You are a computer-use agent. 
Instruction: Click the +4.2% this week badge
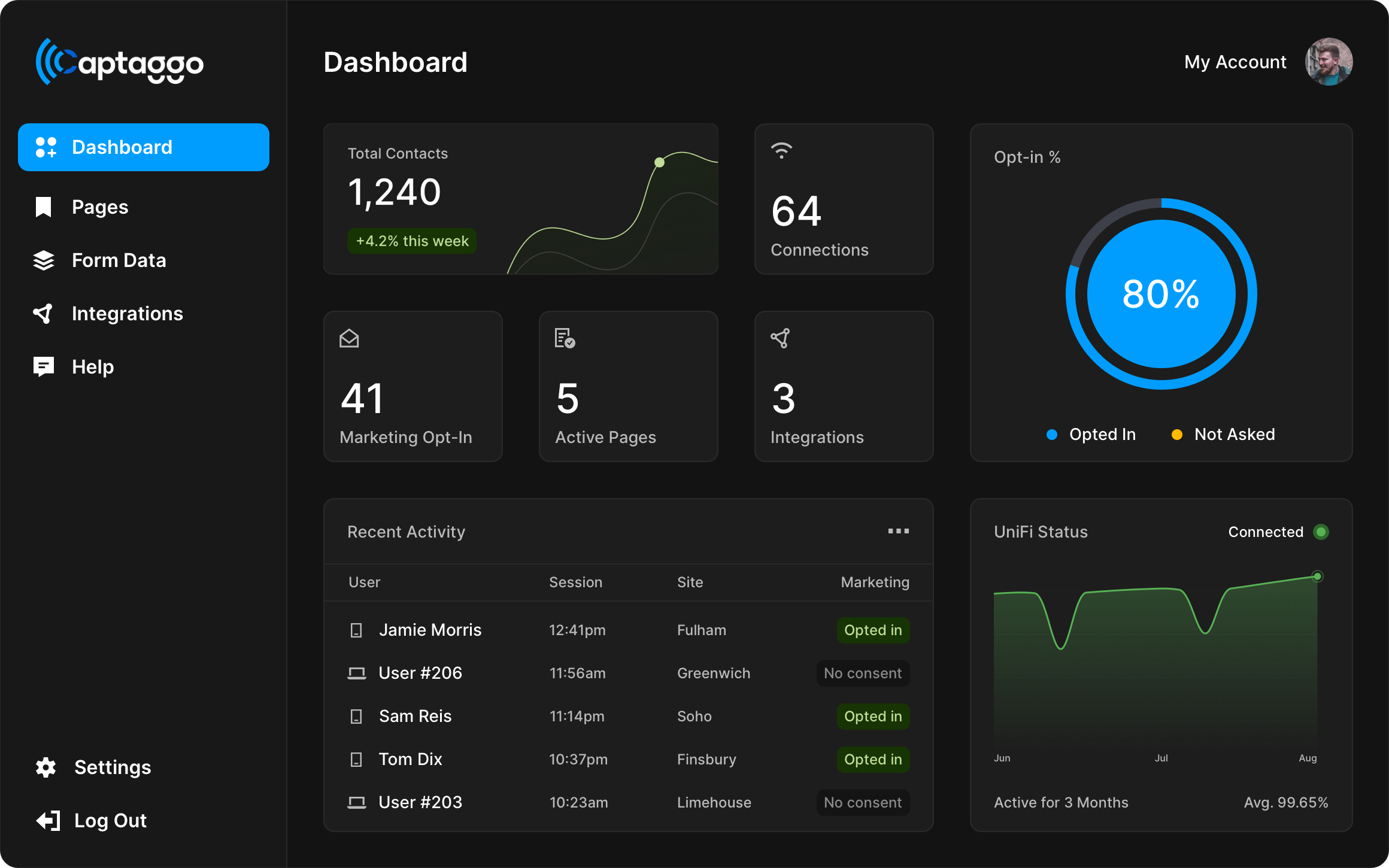tap(412, 241)
